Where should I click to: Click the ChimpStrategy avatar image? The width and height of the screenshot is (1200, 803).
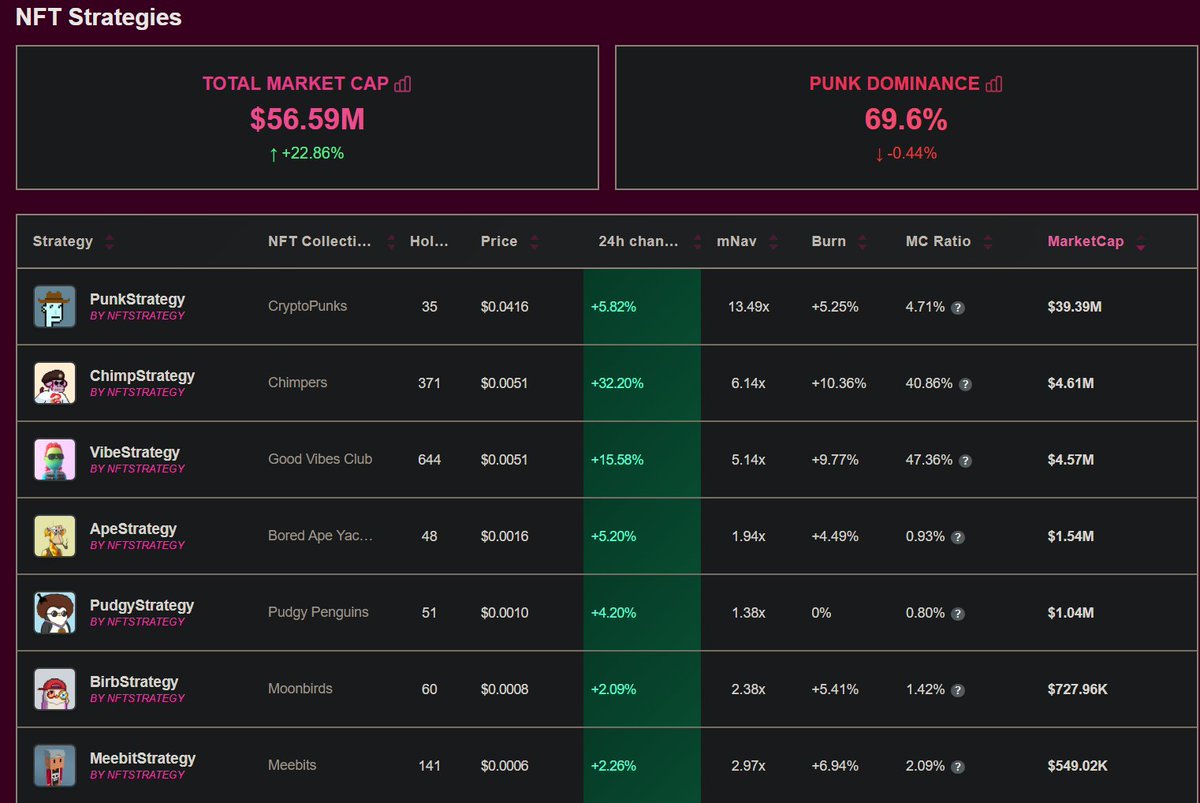(54, 383)
